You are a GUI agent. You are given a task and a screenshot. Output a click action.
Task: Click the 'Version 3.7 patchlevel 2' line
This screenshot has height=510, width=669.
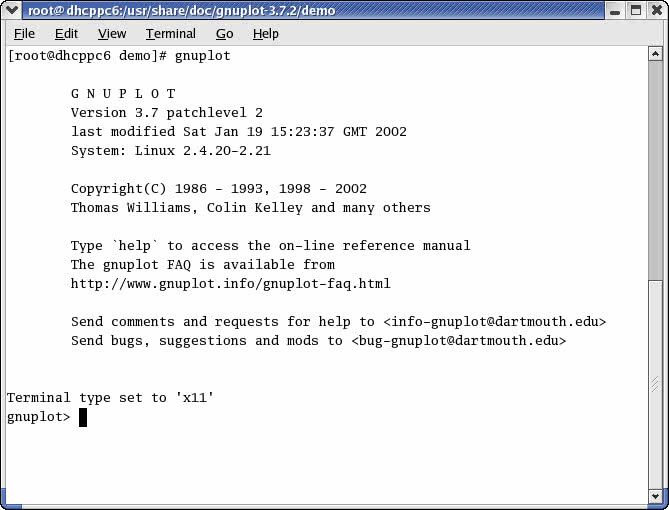tap(167, 113)
